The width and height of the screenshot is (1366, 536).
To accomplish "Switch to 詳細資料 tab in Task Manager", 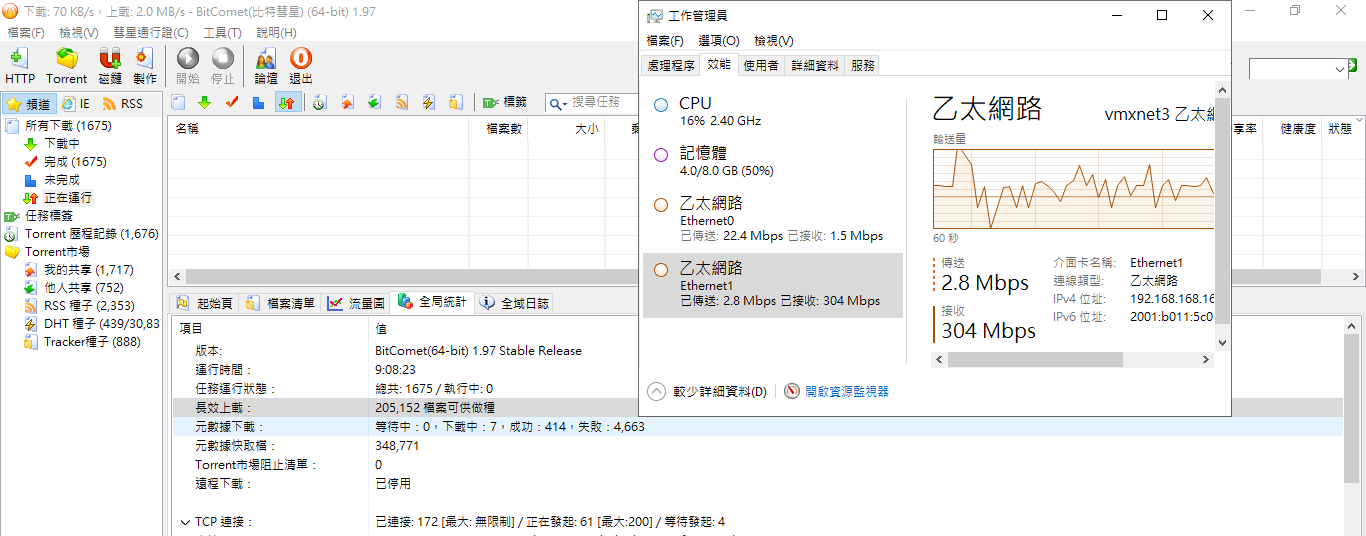I will click(815, 65).
